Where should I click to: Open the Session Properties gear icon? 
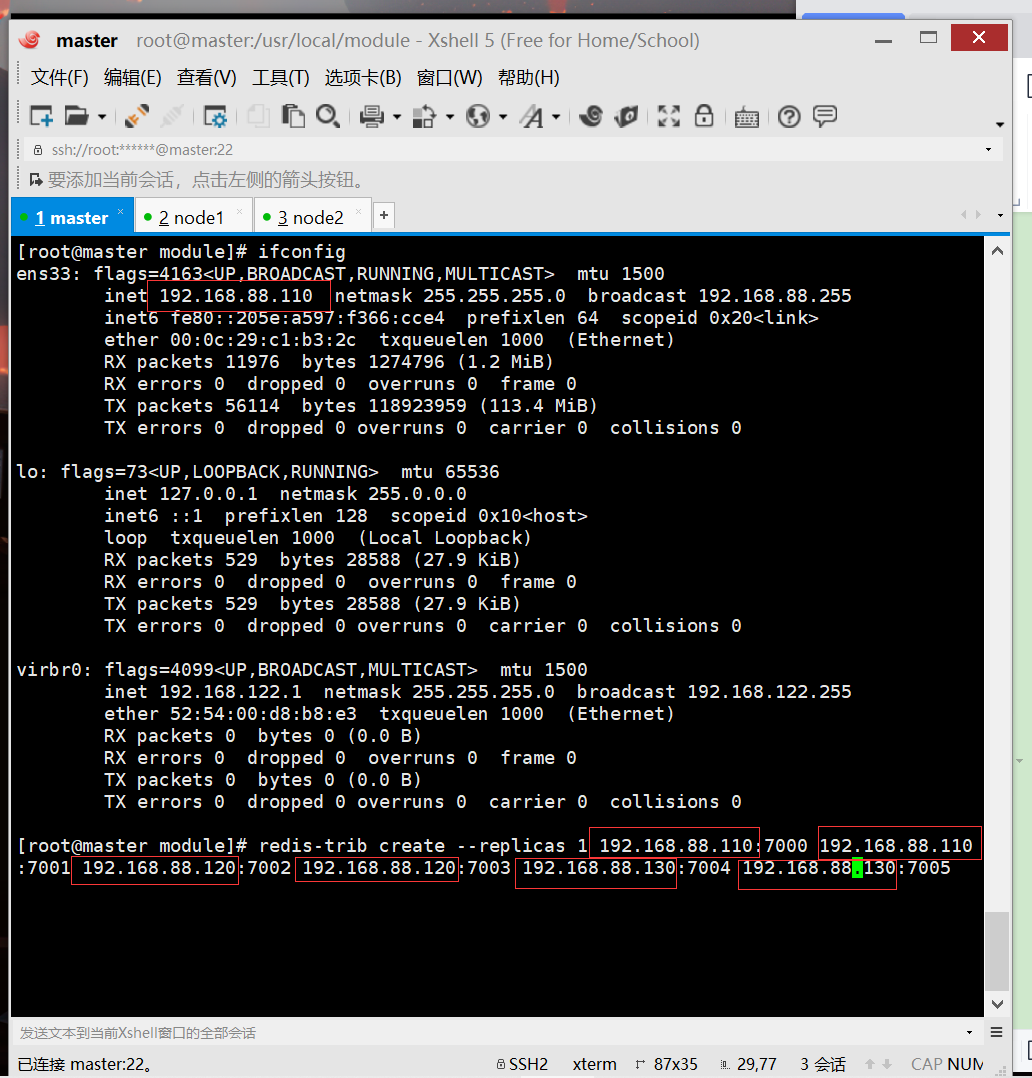[215, 116]
